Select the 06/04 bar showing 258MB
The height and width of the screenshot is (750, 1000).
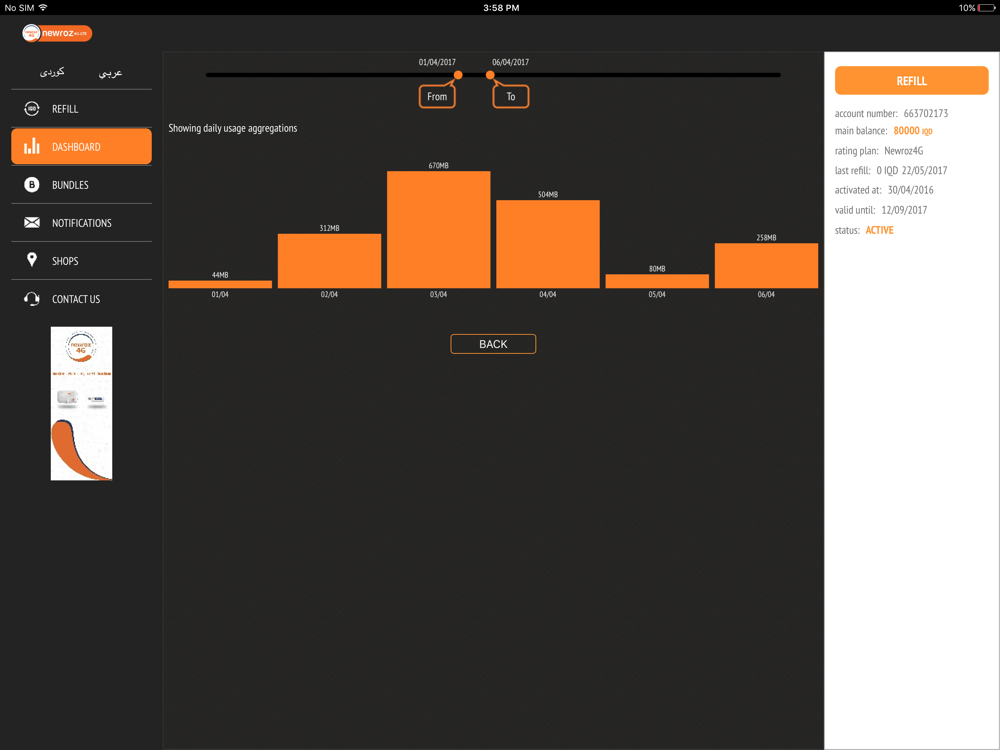[x=766, y=266]
